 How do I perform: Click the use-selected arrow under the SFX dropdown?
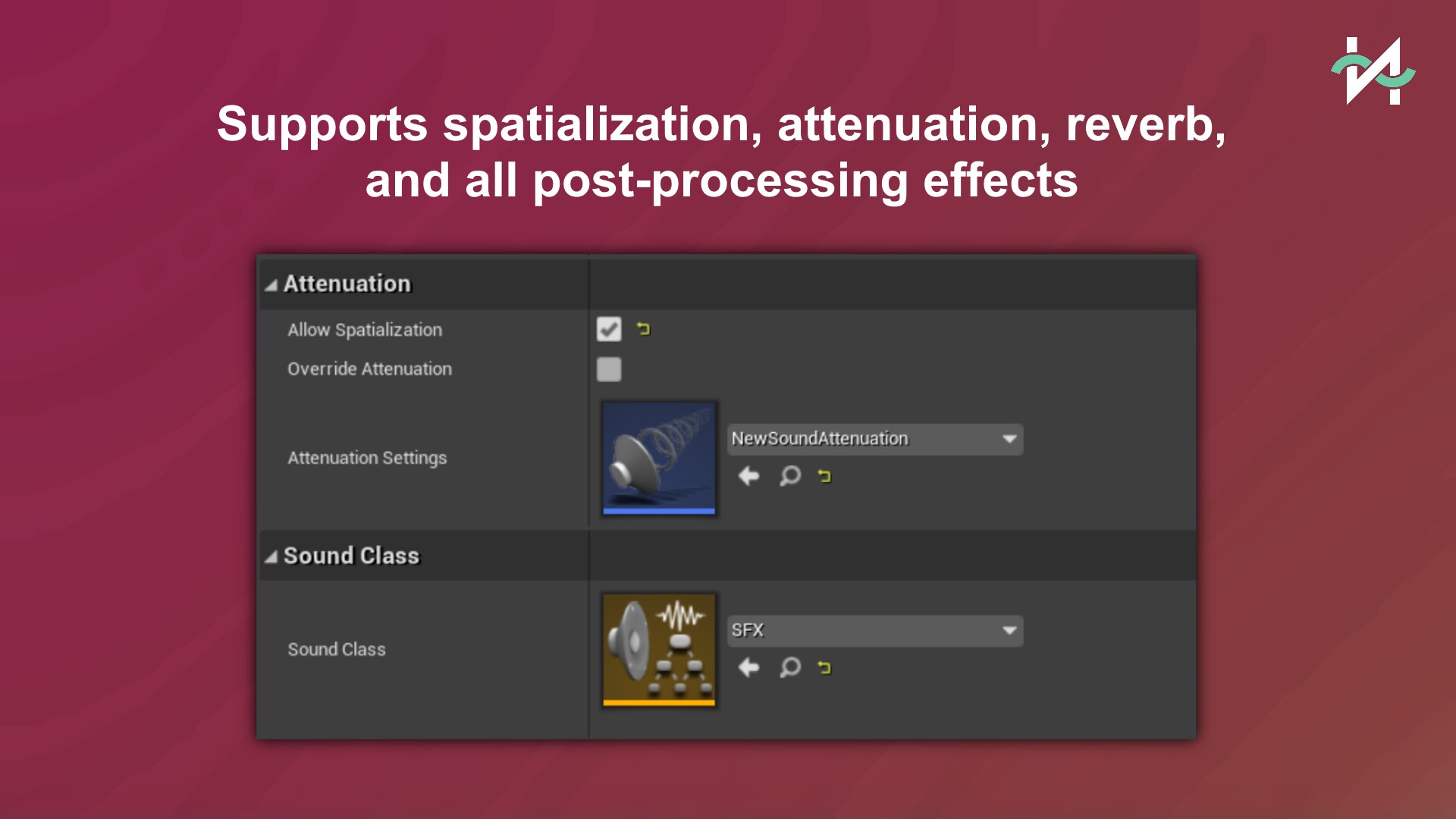click(x=748, y=667)
